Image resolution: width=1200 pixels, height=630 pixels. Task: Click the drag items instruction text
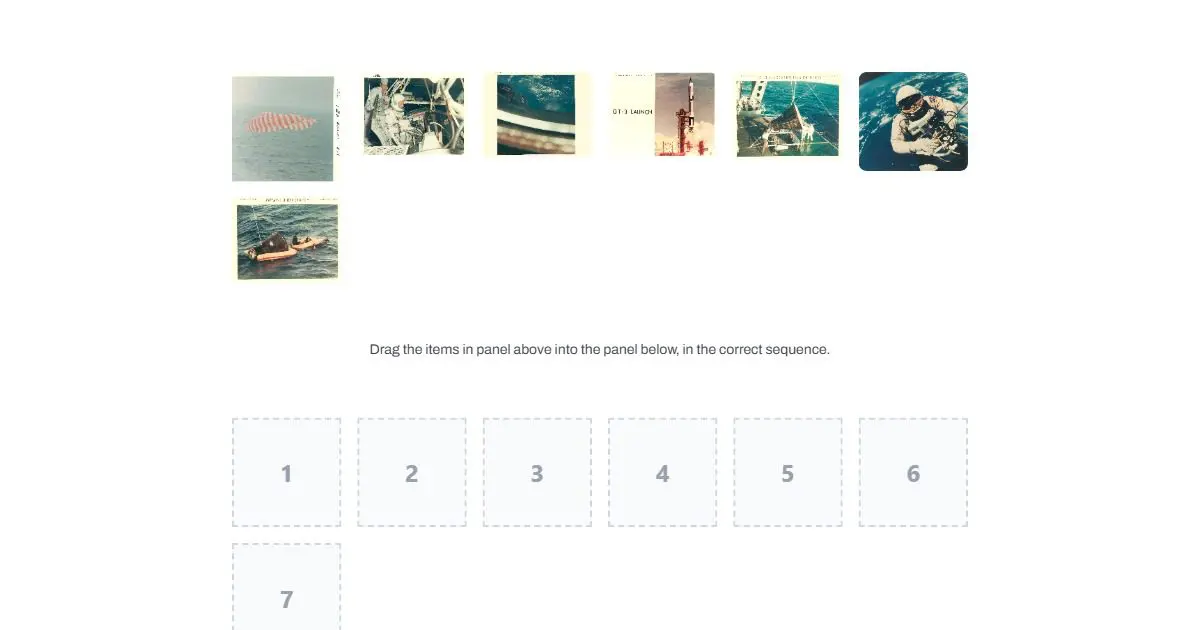tap(600, 350)
